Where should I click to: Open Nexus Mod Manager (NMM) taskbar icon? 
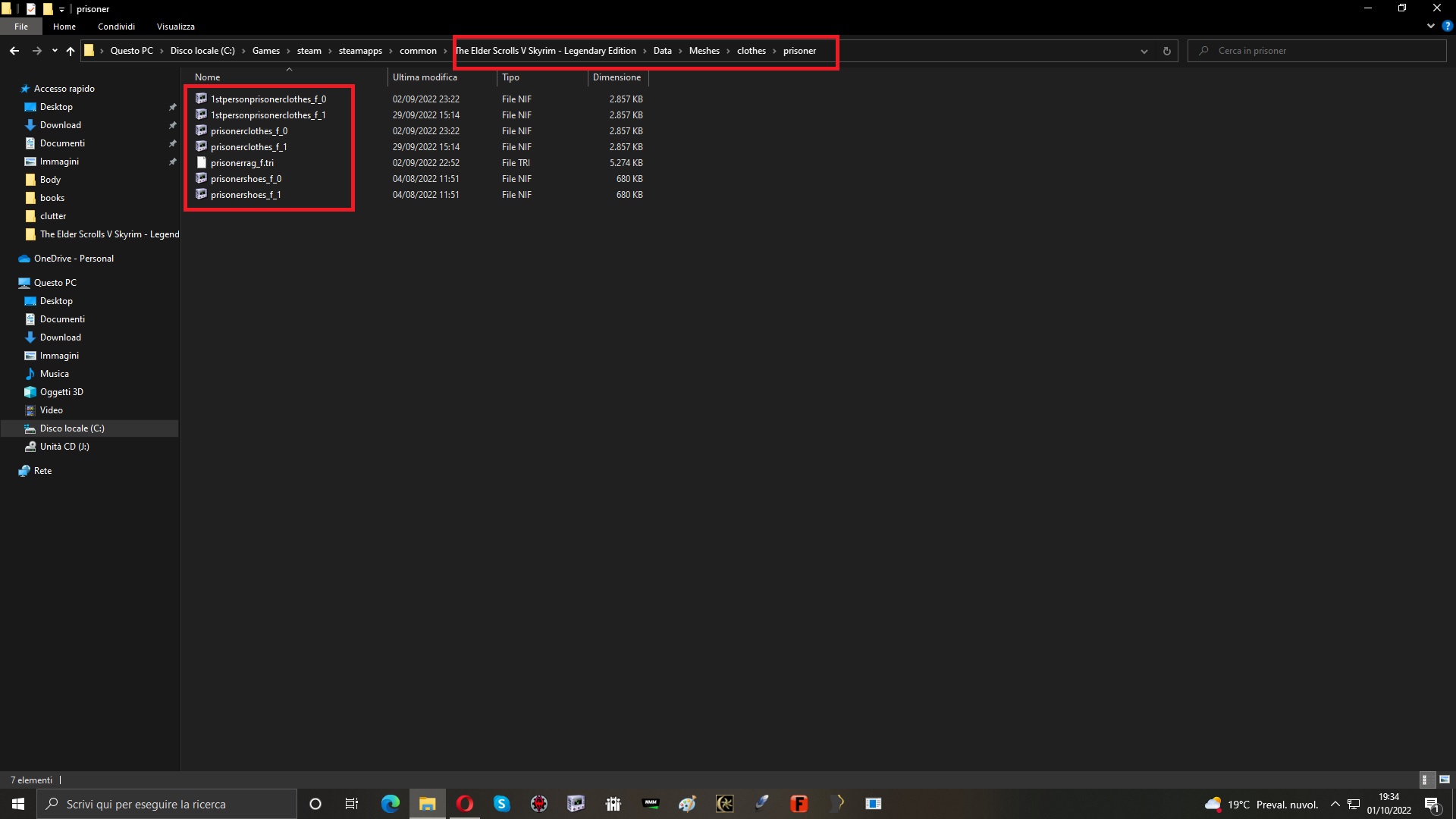click(651, 804)
